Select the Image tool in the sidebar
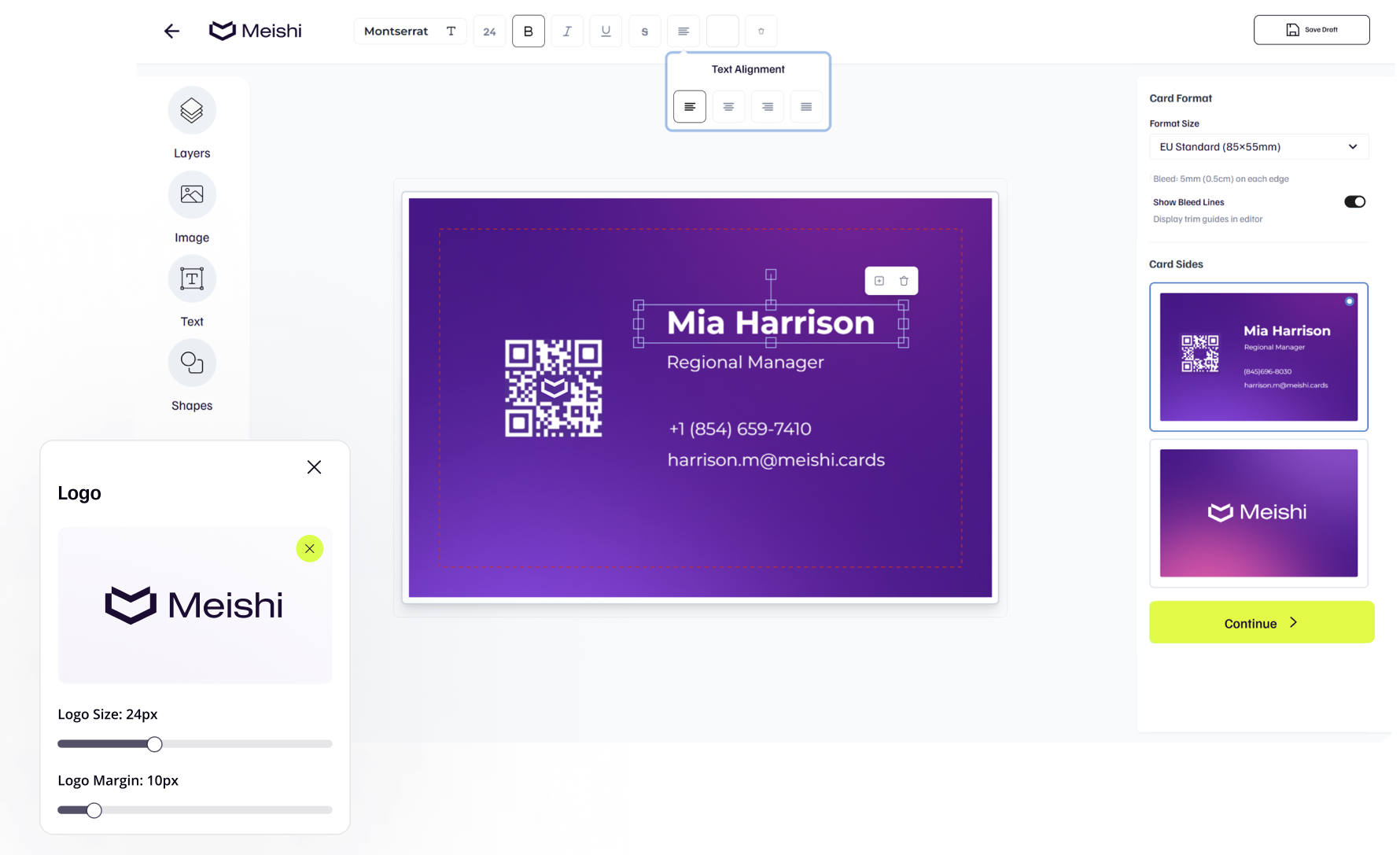 191,194
